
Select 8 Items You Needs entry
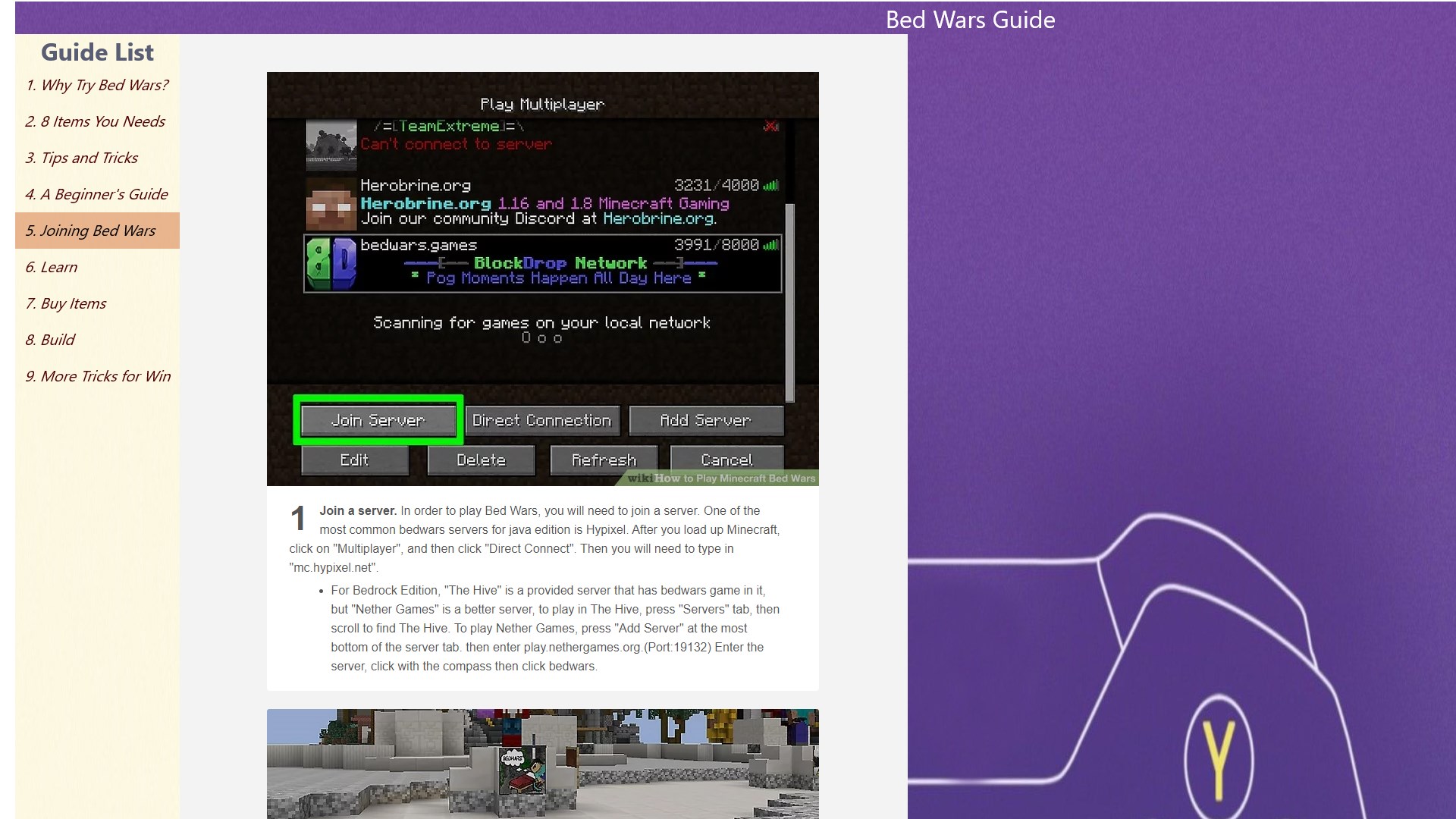[x=95, y=121]
